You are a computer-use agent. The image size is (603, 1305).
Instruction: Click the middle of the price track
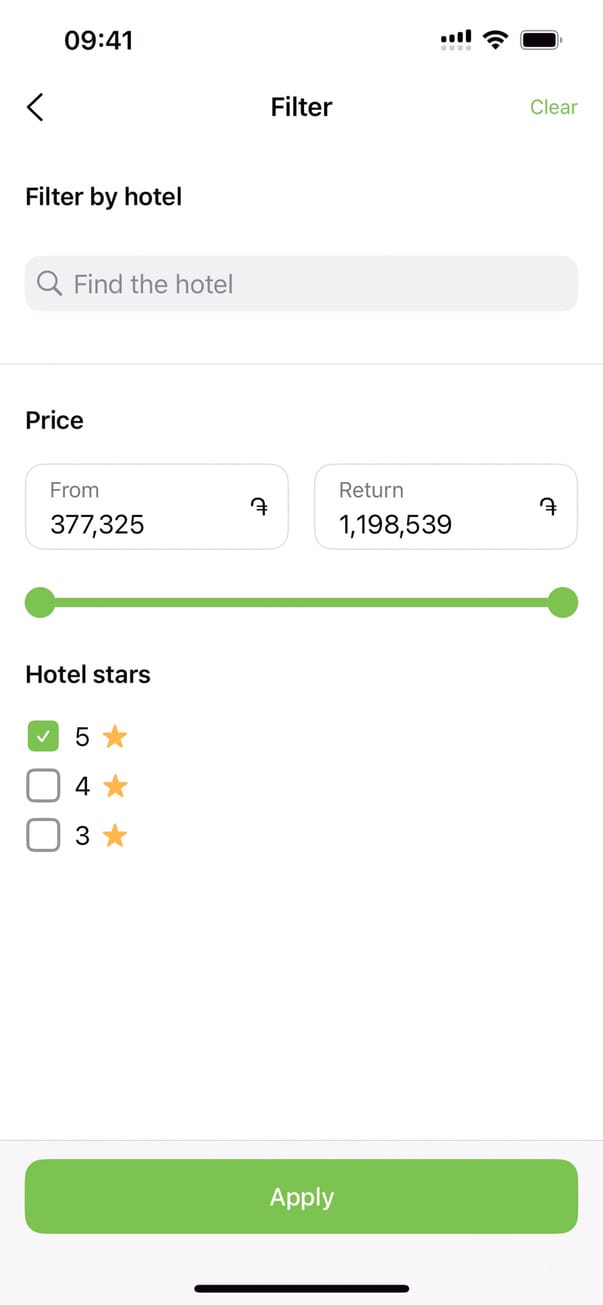[301, 603]
